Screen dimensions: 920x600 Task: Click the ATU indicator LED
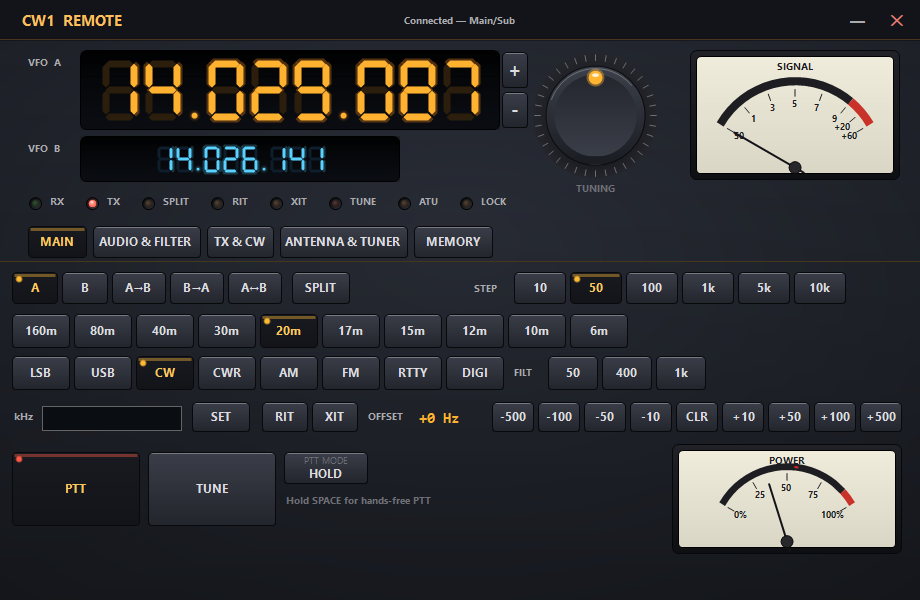404,203
